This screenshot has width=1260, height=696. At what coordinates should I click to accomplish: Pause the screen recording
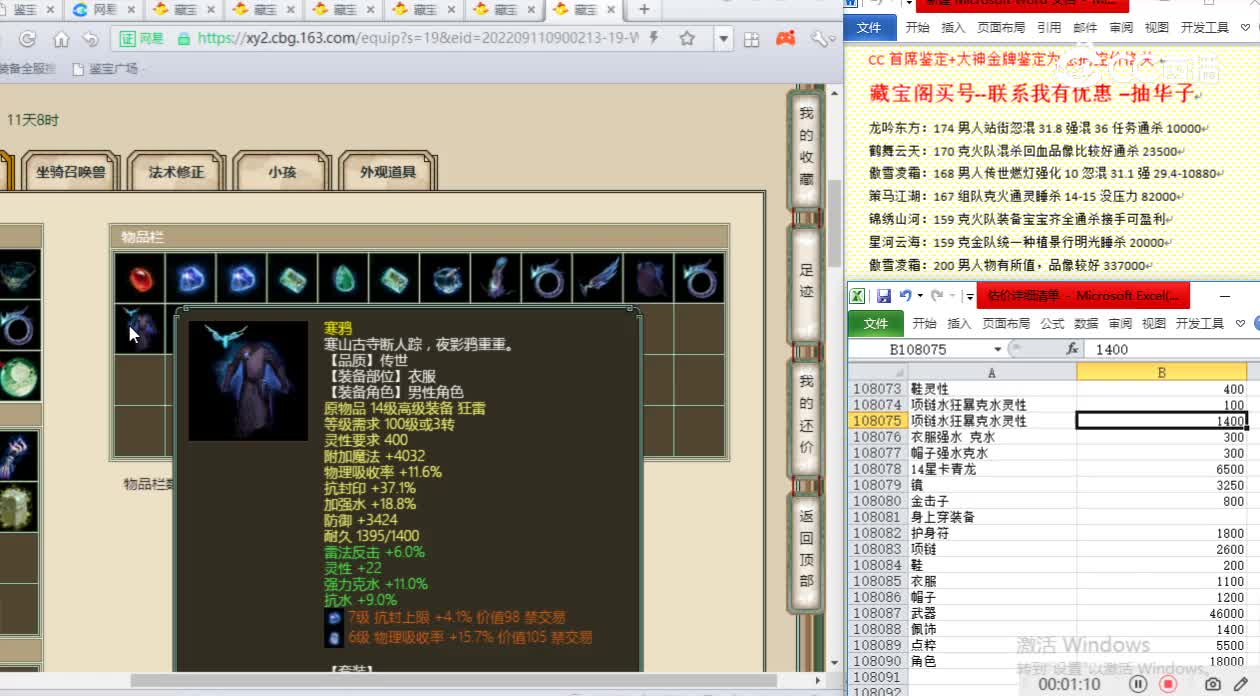coord(1138,684)
